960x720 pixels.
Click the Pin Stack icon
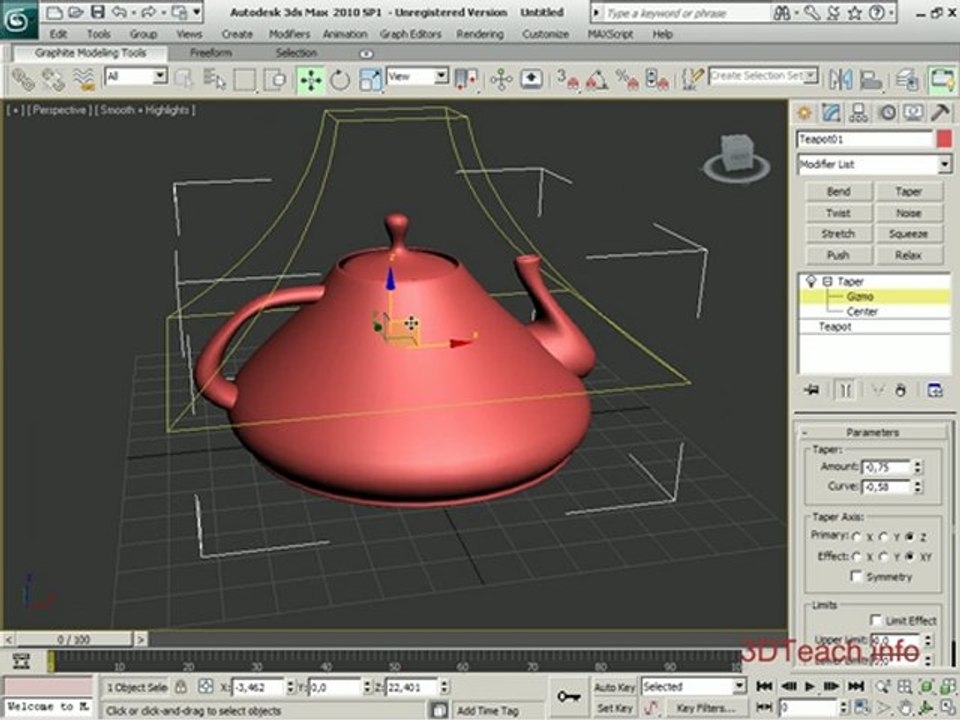(x=812, y=390)
